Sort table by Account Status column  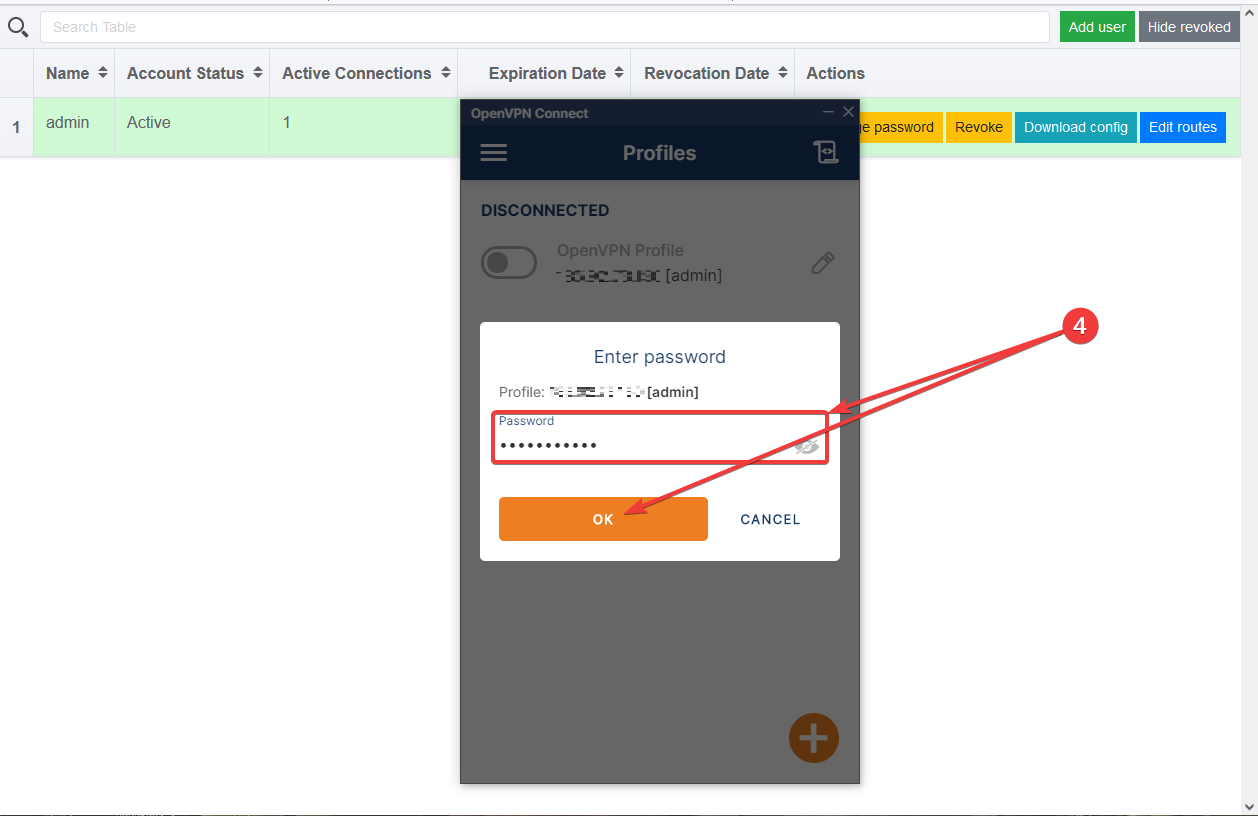192,73
